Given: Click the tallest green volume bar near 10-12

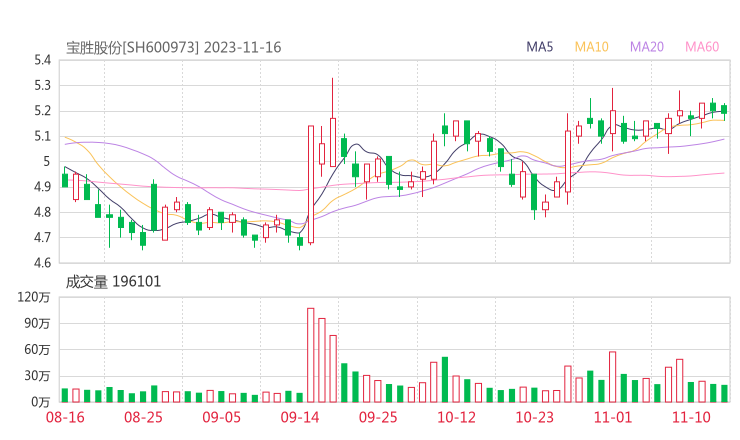Looking at the screenshot, I should (445, 380).
